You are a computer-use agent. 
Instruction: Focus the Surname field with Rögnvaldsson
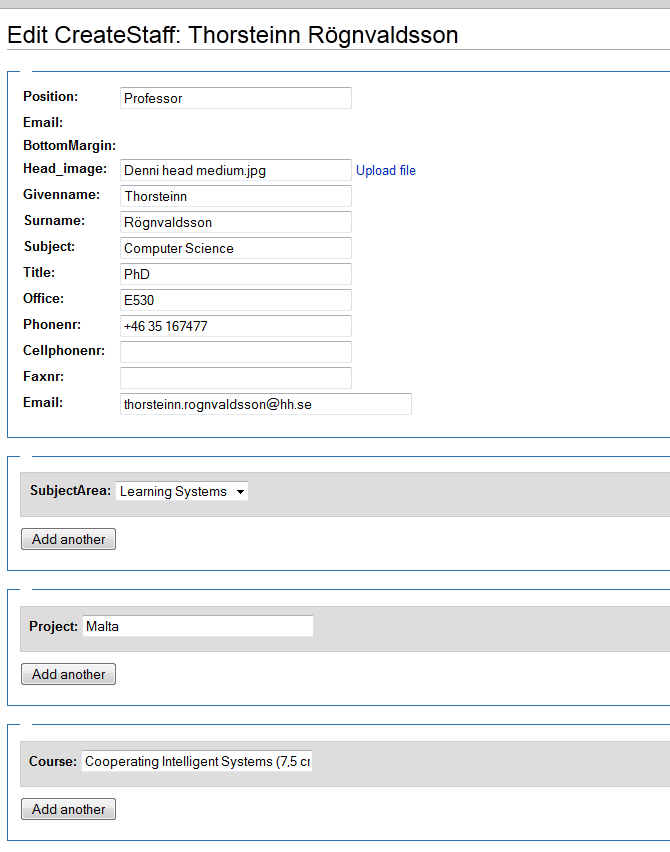pos(235,222)
